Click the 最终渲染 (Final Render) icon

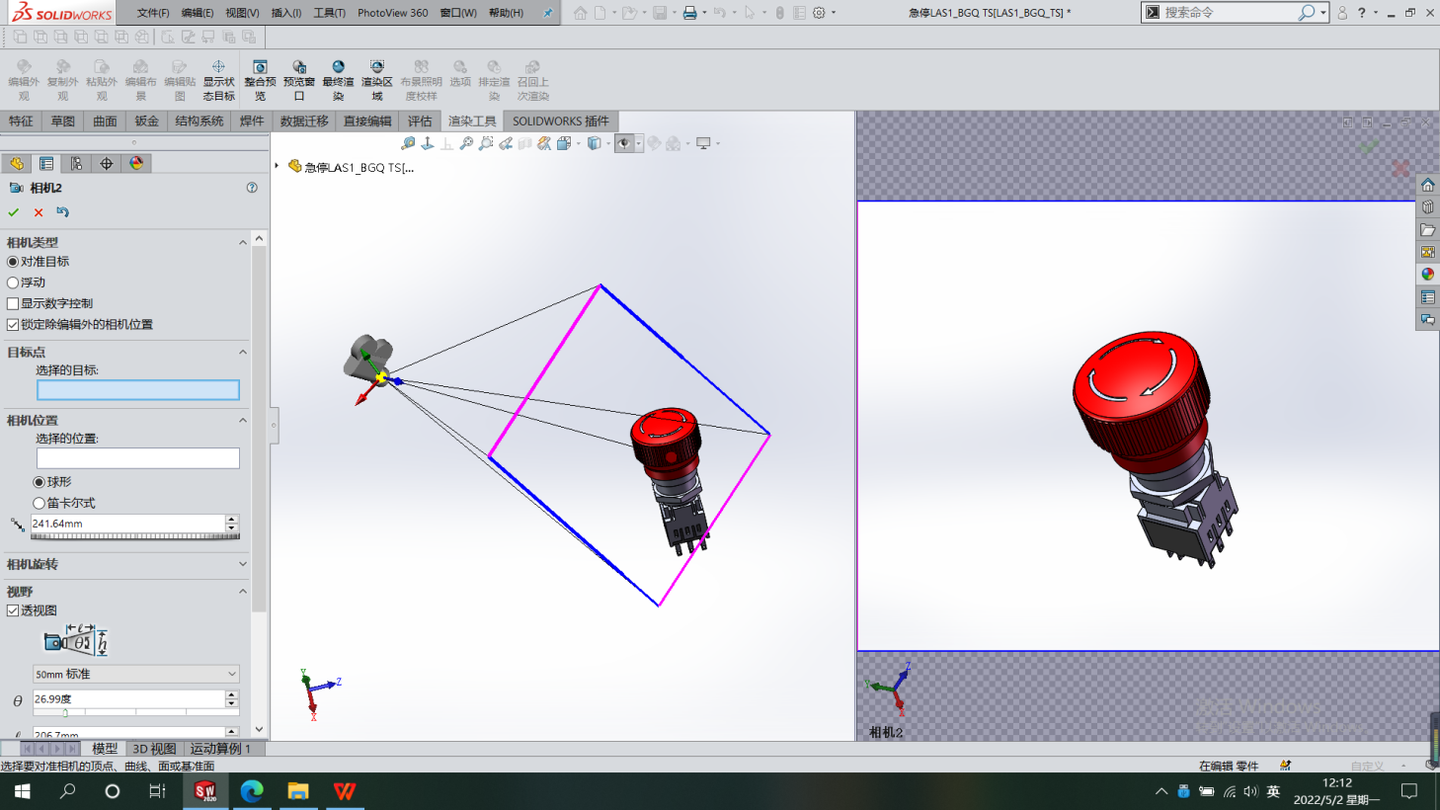click(x=338, y=78)
